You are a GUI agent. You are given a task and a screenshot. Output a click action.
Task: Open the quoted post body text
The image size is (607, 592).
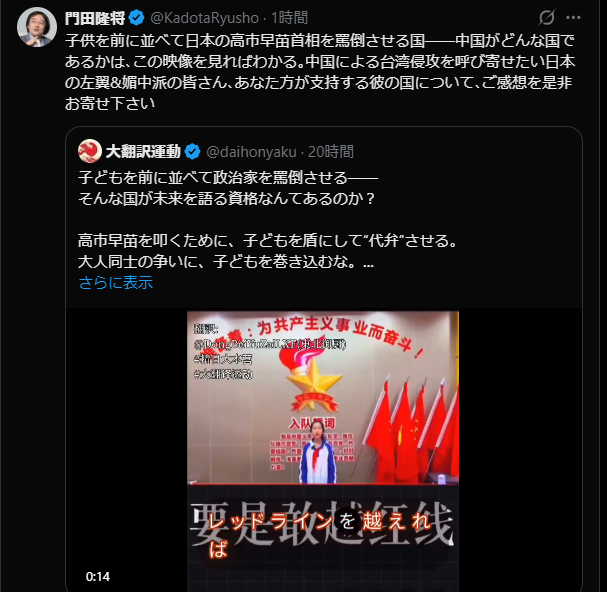point(267,220)
